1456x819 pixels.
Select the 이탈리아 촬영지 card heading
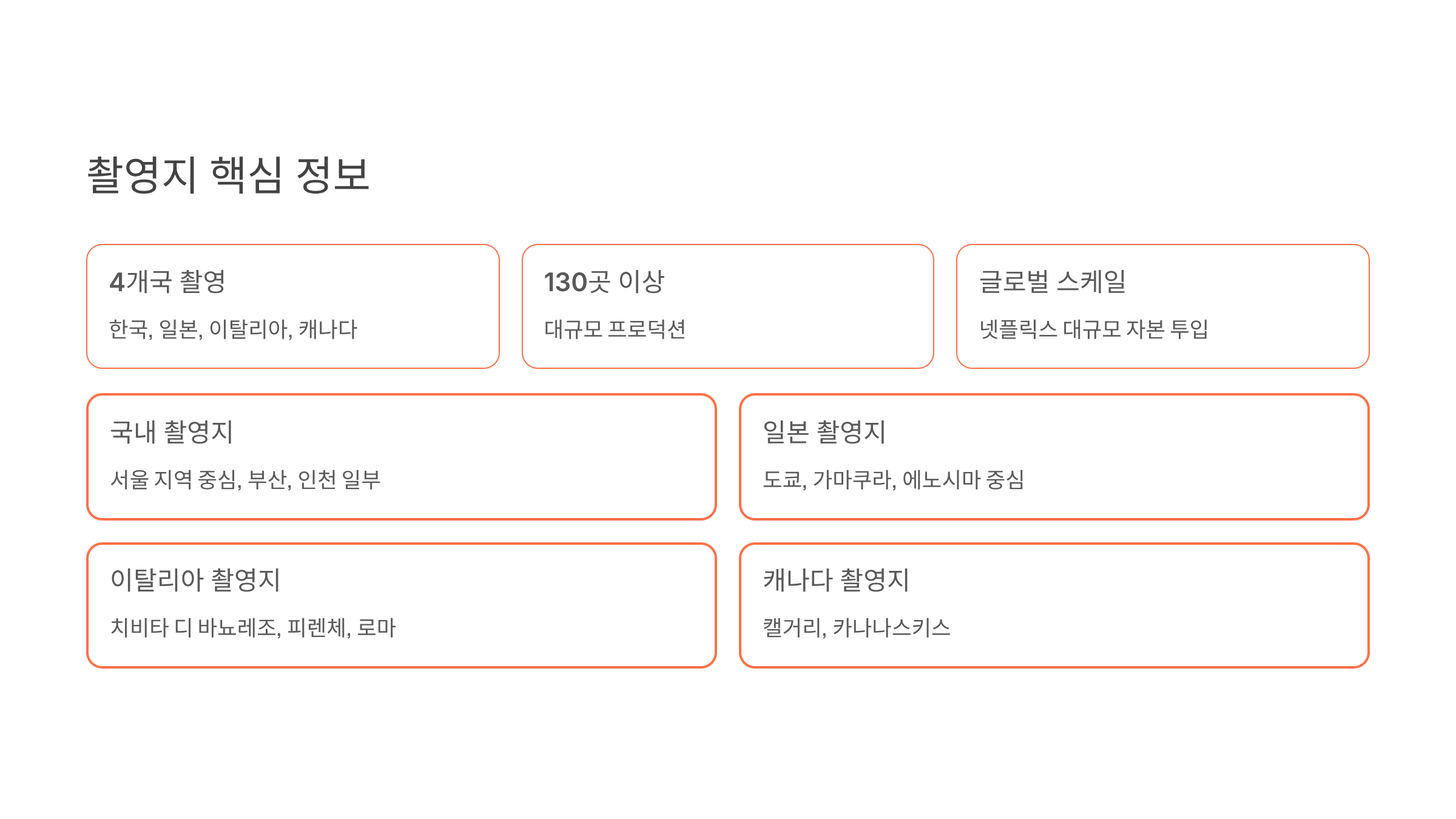click(195, 580)
